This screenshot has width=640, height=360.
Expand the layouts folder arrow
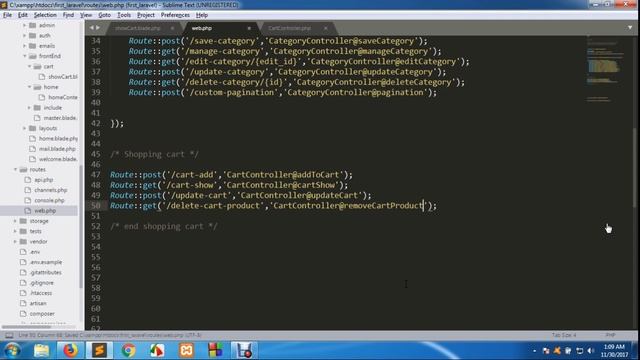tap(24, 128)
